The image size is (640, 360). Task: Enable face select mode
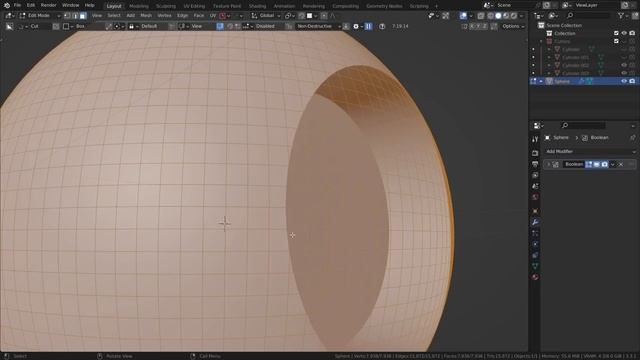[x=83, y=16]
